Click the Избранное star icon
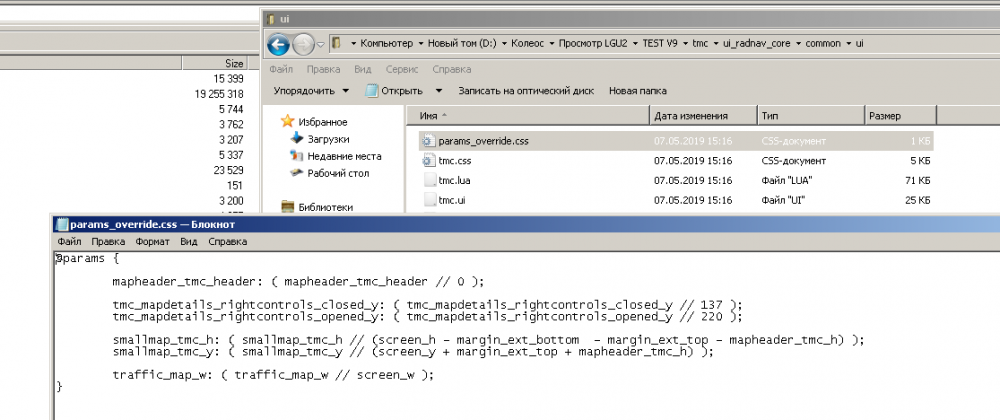The height and width of the screenshot is (420, 1000). point(288,121)
